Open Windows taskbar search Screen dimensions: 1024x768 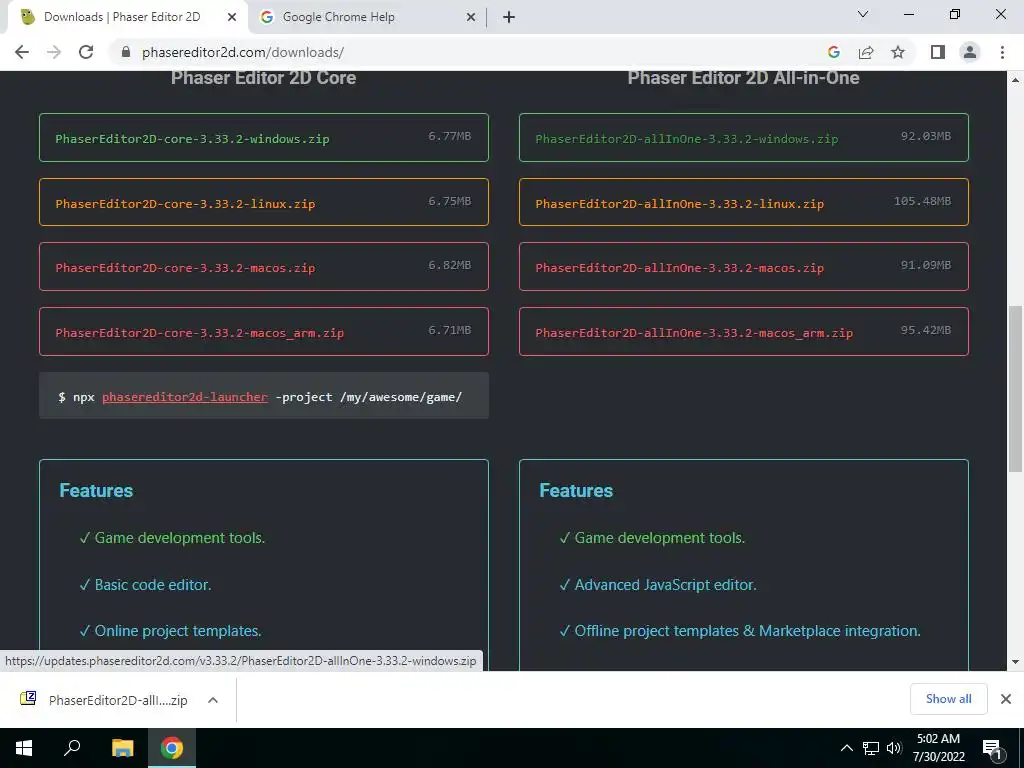(x=72, y=748)
